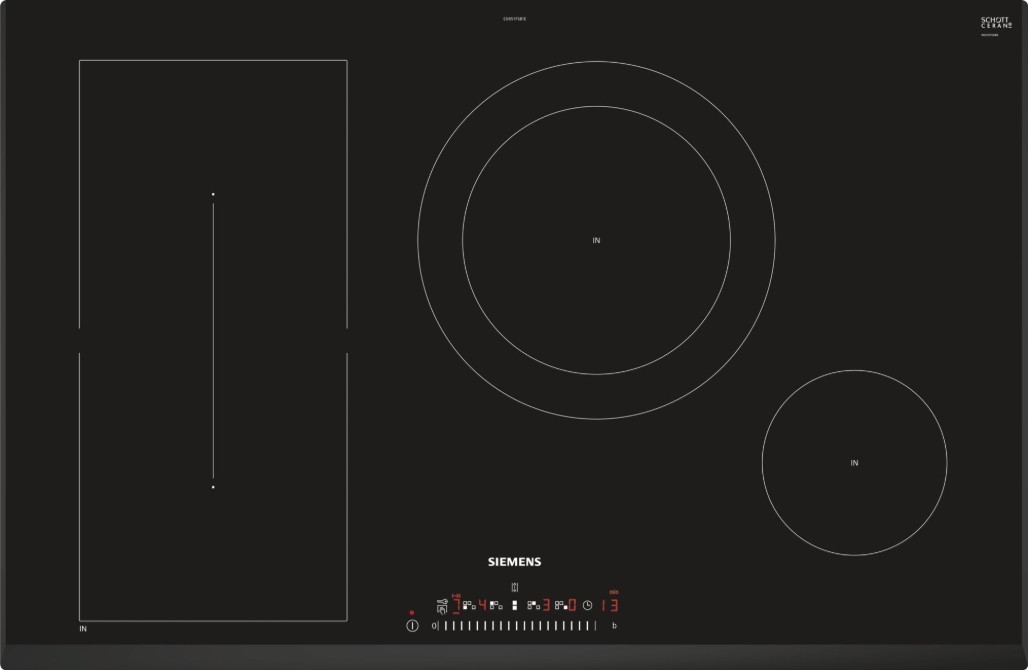Image resolution: width=1028 pixels, height=670 pixels.
Task: Tap the timer display reading 13
Action: click(x=610, y=604)
